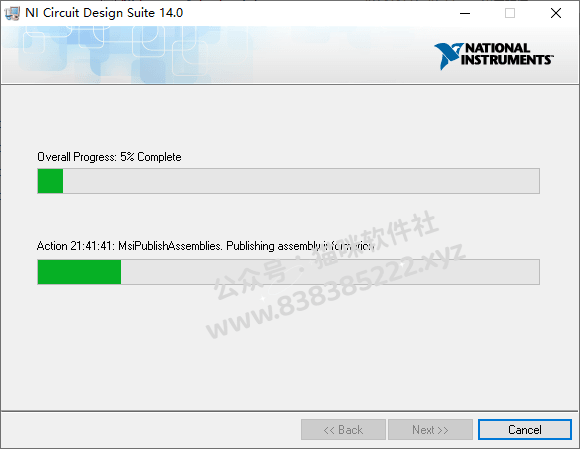Cancel the installation
Viewport: 580px width, 449px height.
525,429
